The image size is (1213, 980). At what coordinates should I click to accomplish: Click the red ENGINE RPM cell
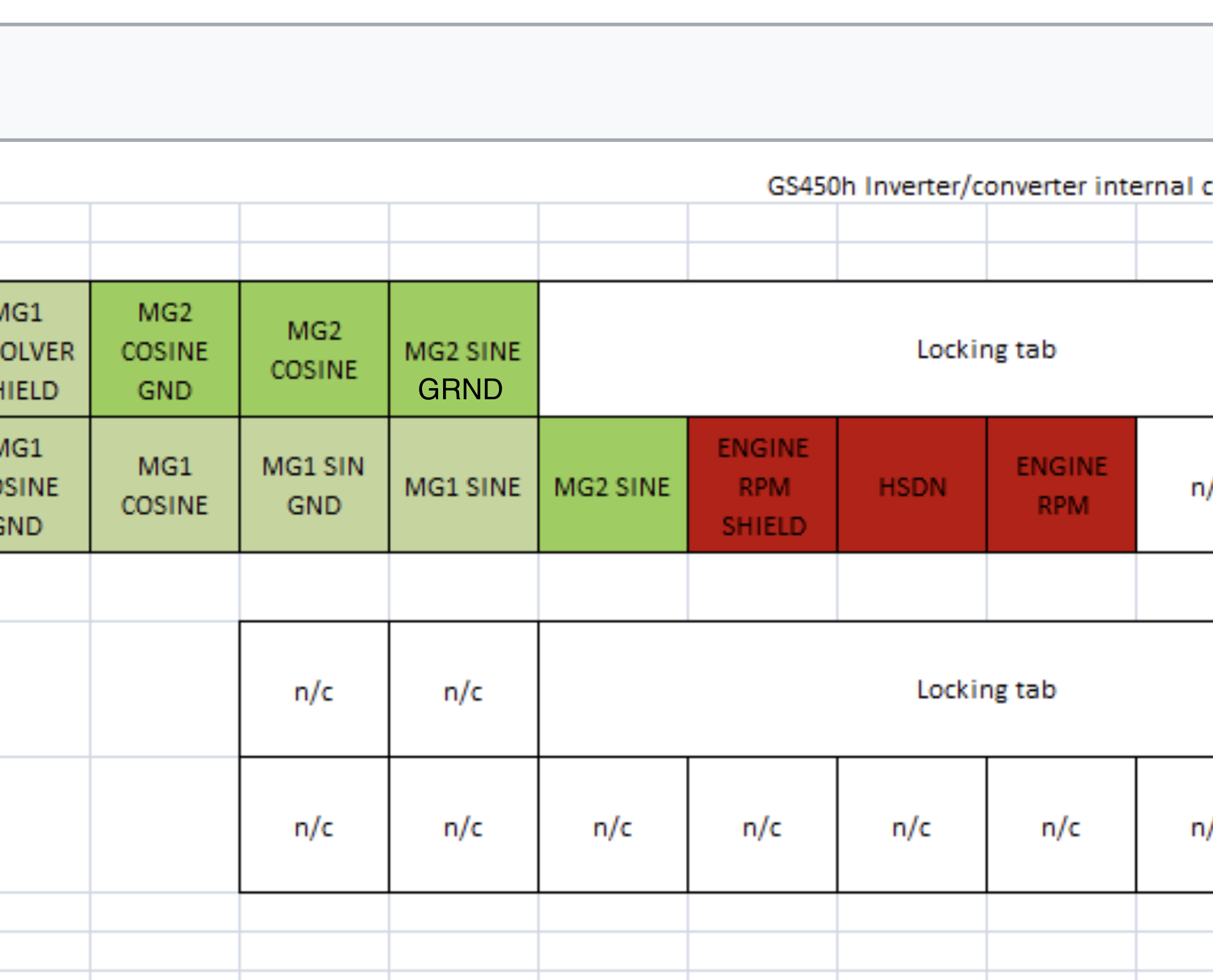click(x=1061, y=485)
